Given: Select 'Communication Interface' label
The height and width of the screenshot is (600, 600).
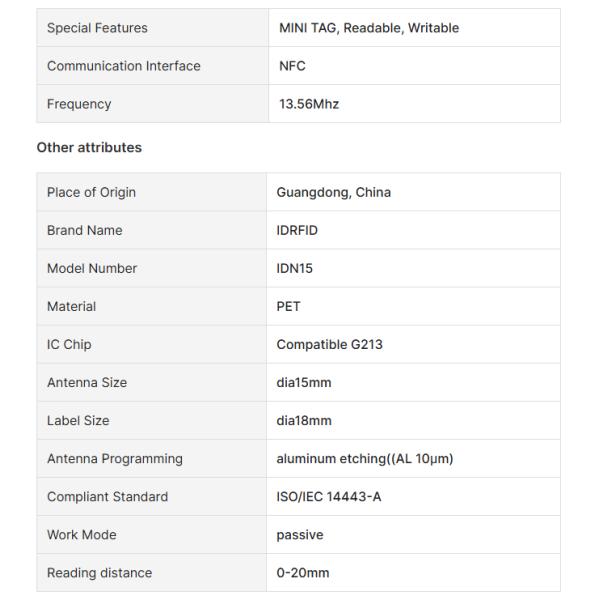Looking at the screenshot, I should (124, 66).
